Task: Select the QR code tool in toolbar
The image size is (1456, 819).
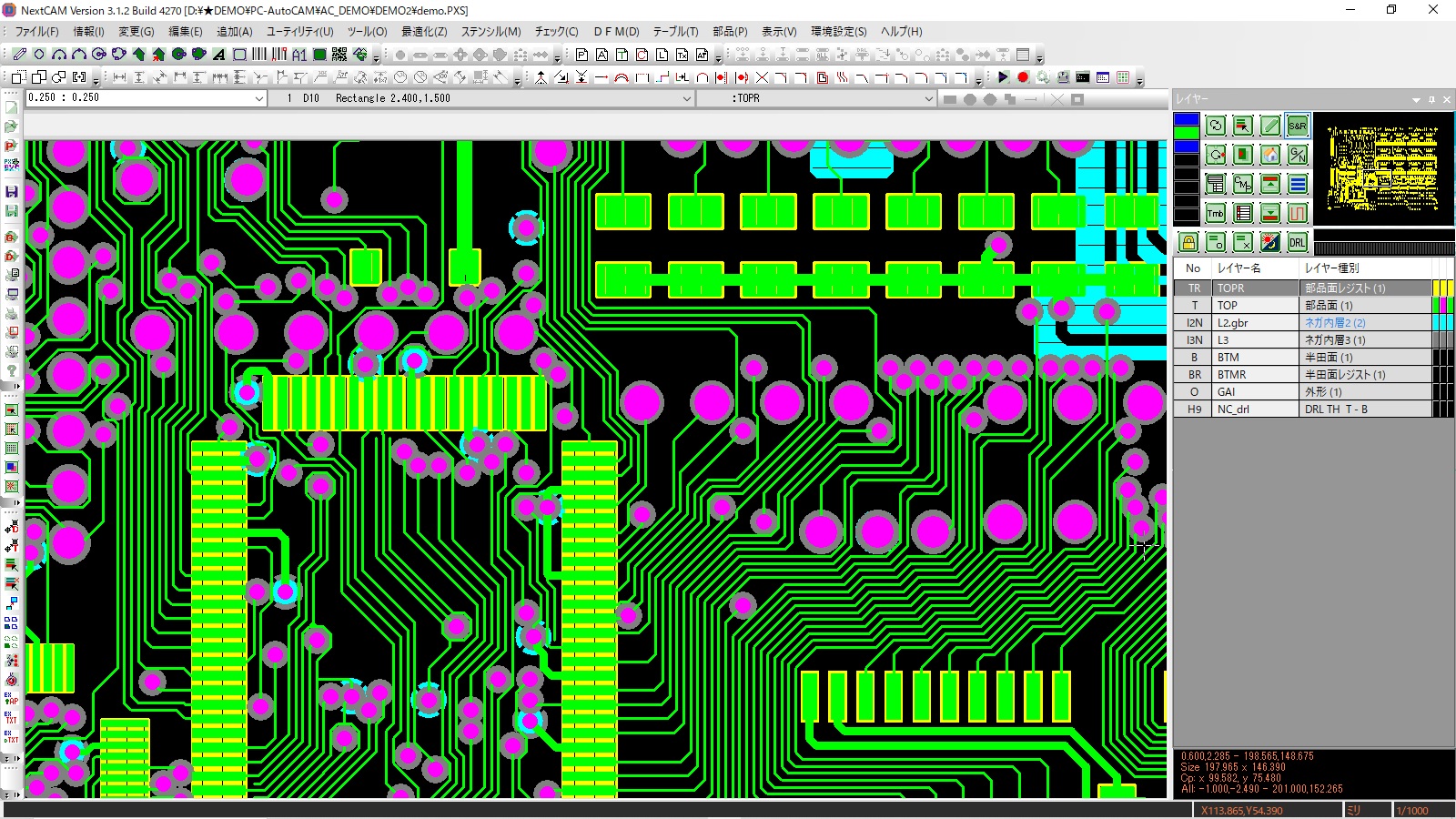Action: coord(339,55)
